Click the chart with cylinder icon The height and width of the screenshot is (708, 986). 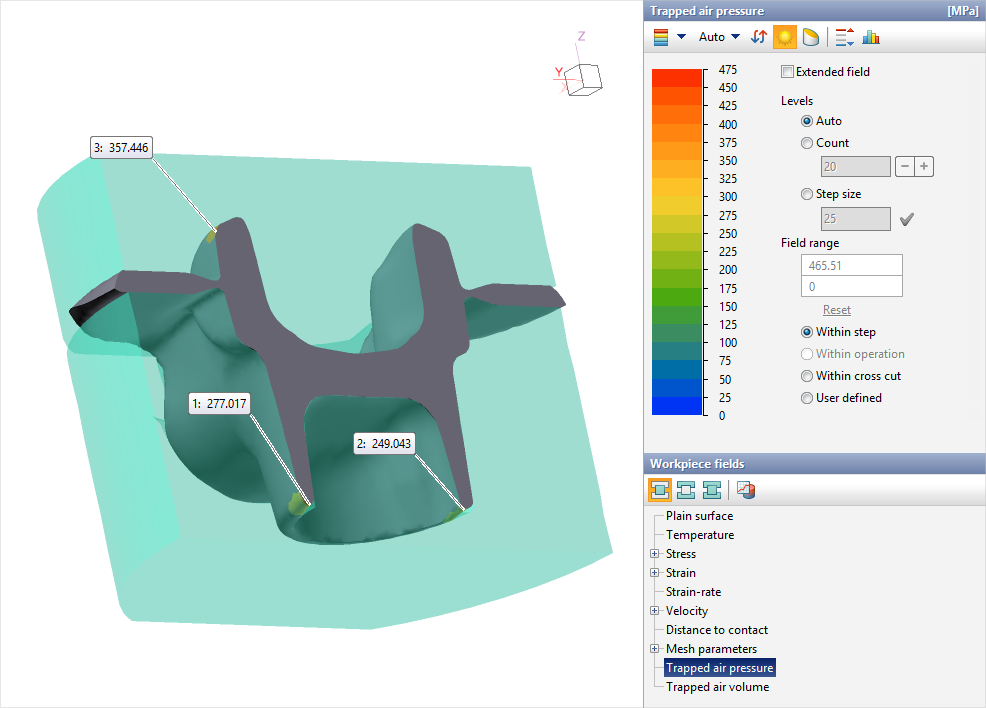coord(746,489)
